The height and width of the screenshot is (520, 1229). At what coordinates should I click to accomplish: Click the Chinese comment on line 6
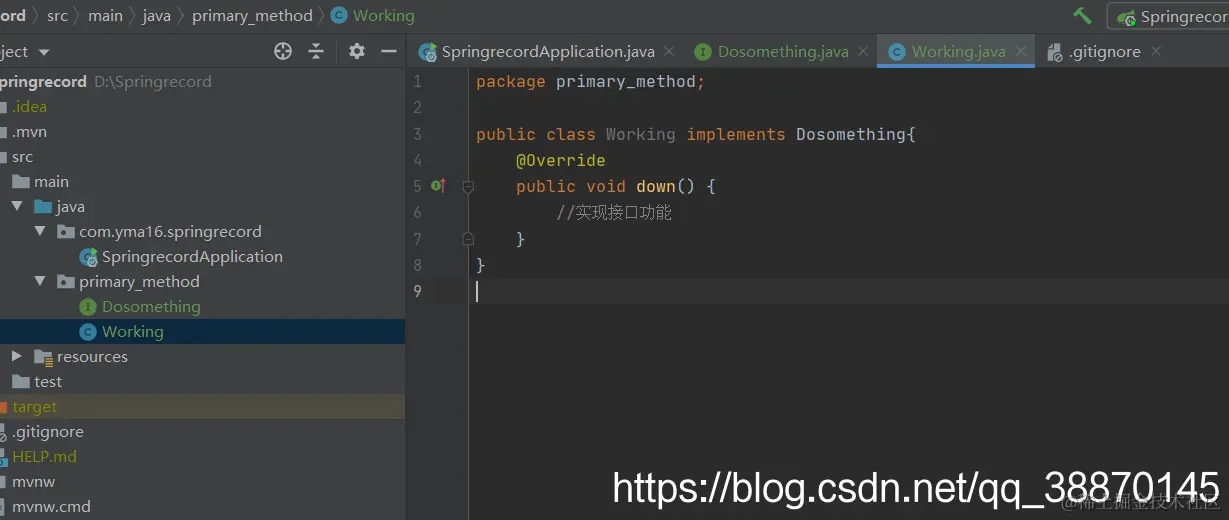[614, 212]
